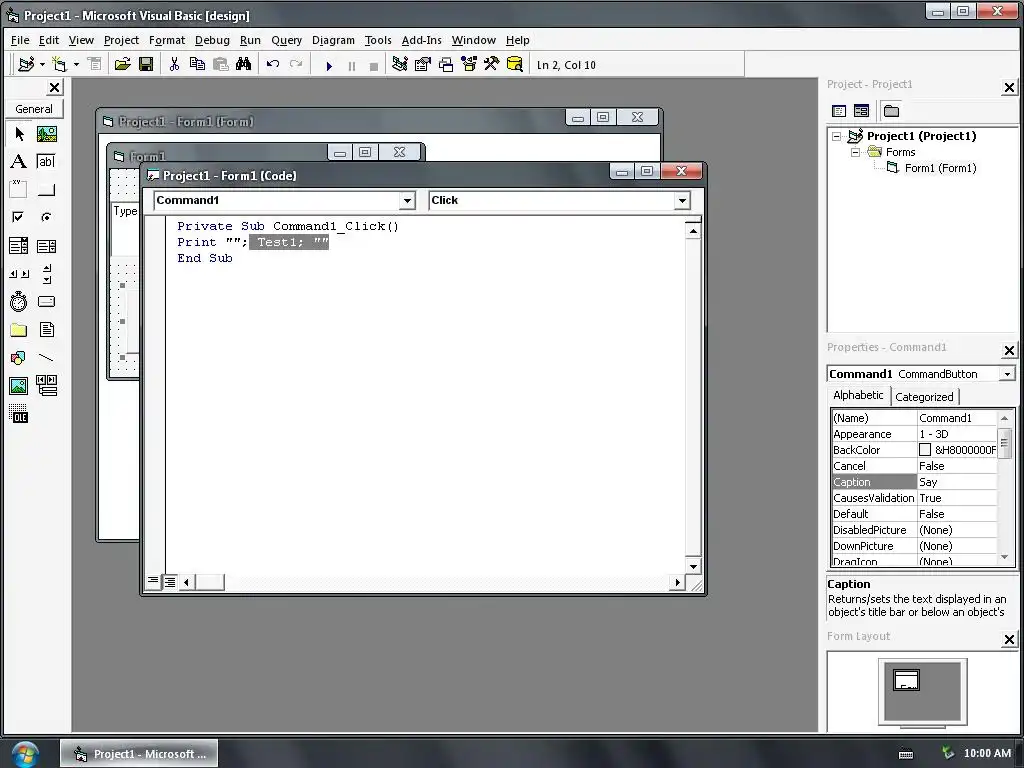Image resolution: width=1024 pixels, height=768 pixels.
Task: Select the PictureBox tool in the toolbox
Action: [x=46, y=134]
